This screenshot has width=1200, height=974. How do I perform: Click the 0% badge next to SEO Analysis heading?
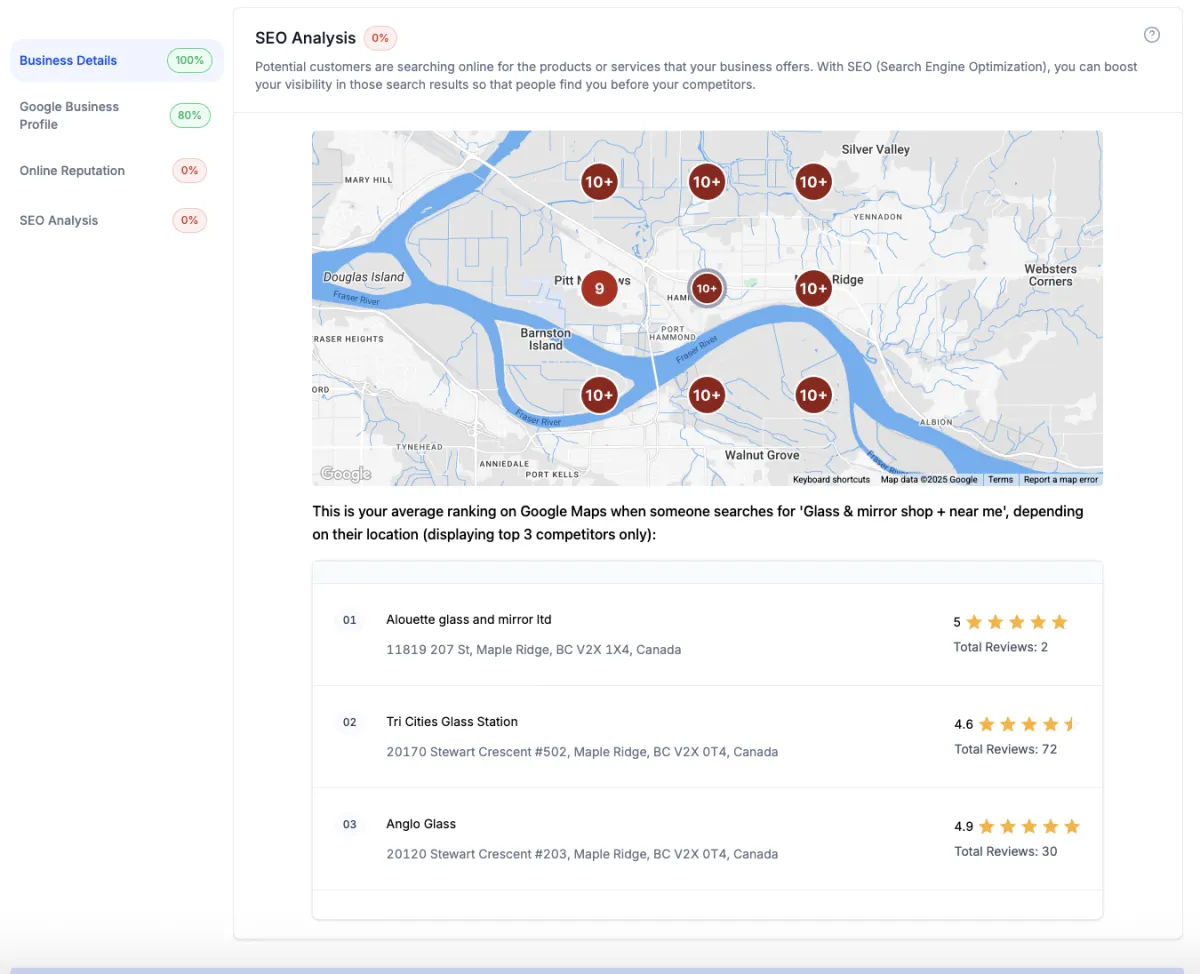(x=380, y=38)
